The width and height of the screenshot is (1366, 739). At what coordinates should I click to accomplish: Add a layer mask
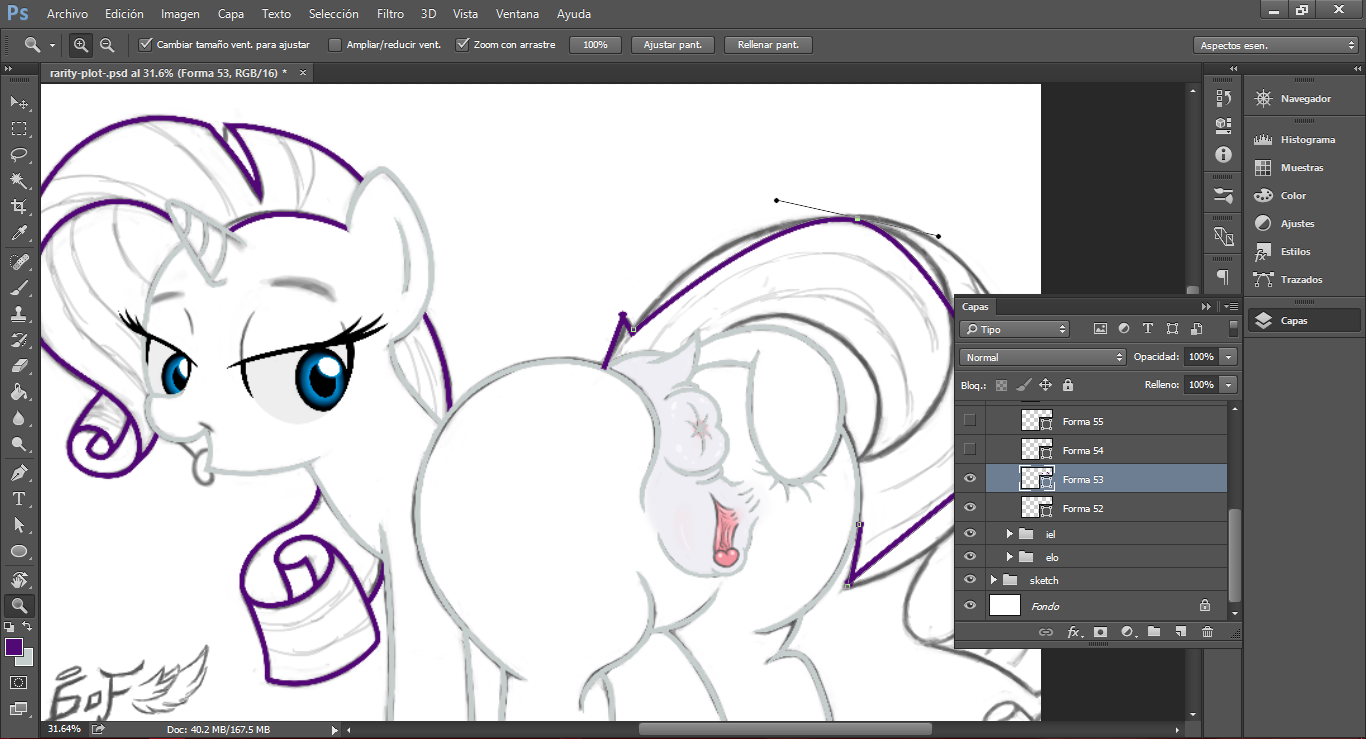[x=1100, y=632]
